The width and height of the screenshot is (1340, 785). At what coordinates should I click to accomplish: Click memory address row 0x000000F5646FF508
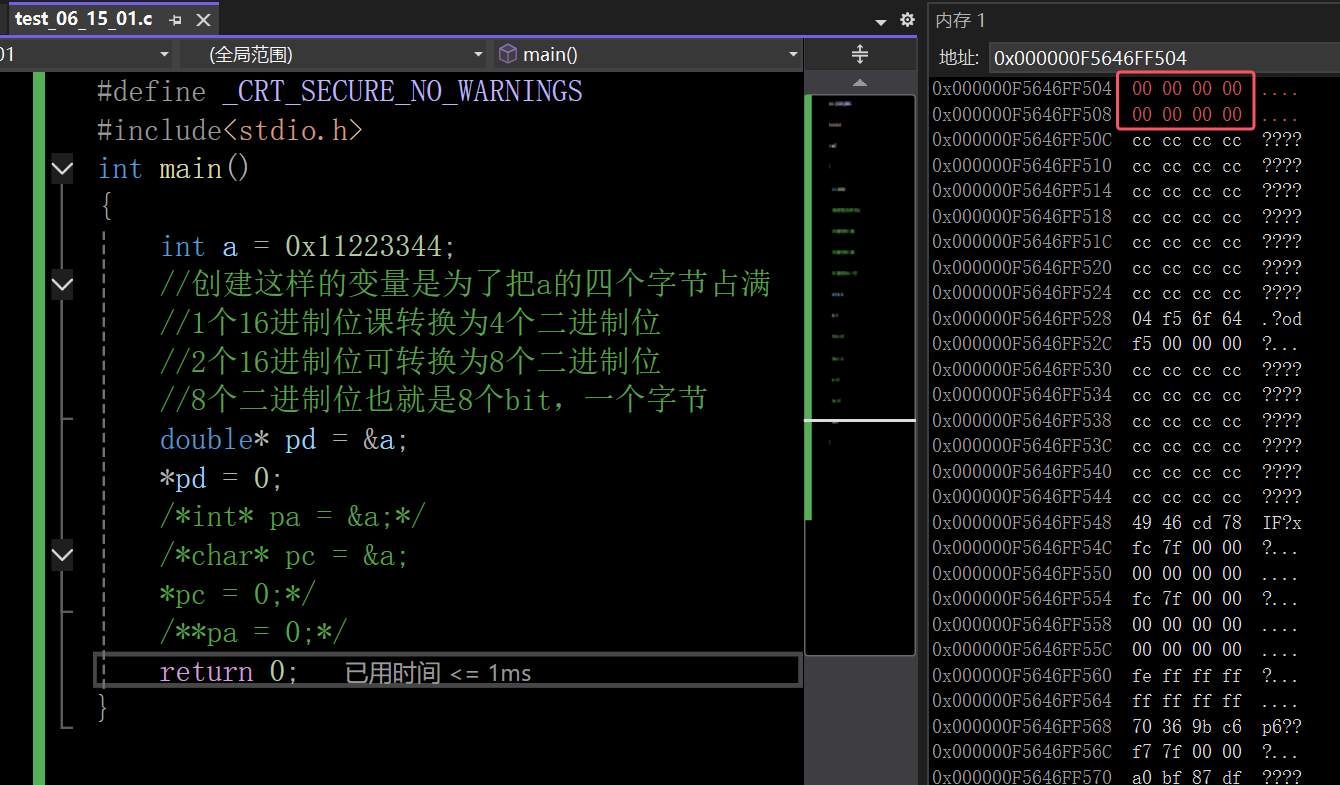coord(1022,114)
